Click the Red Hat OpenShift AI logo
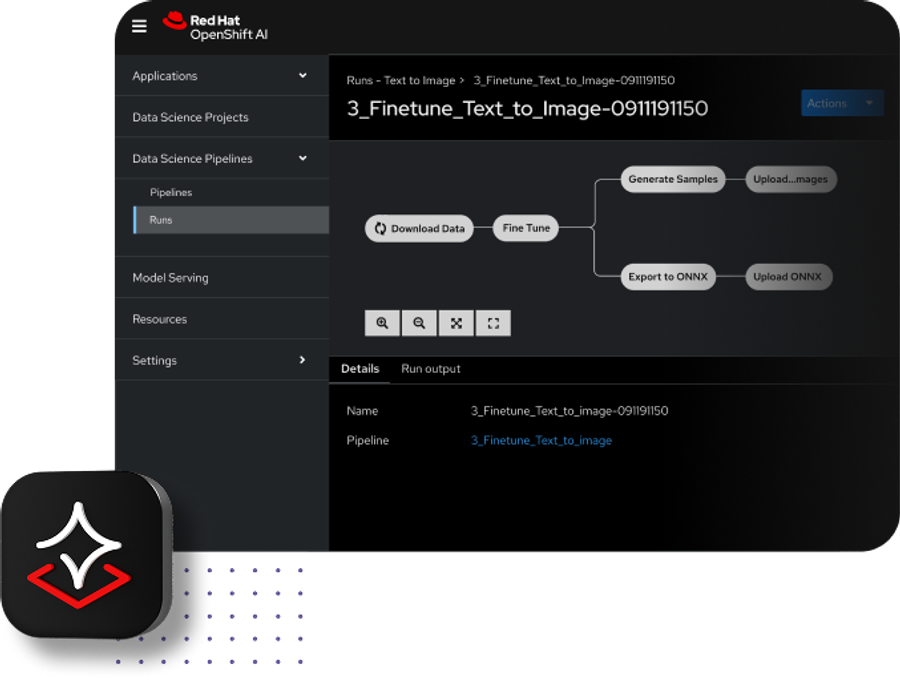Screen dimensions: 900x681 215,27
